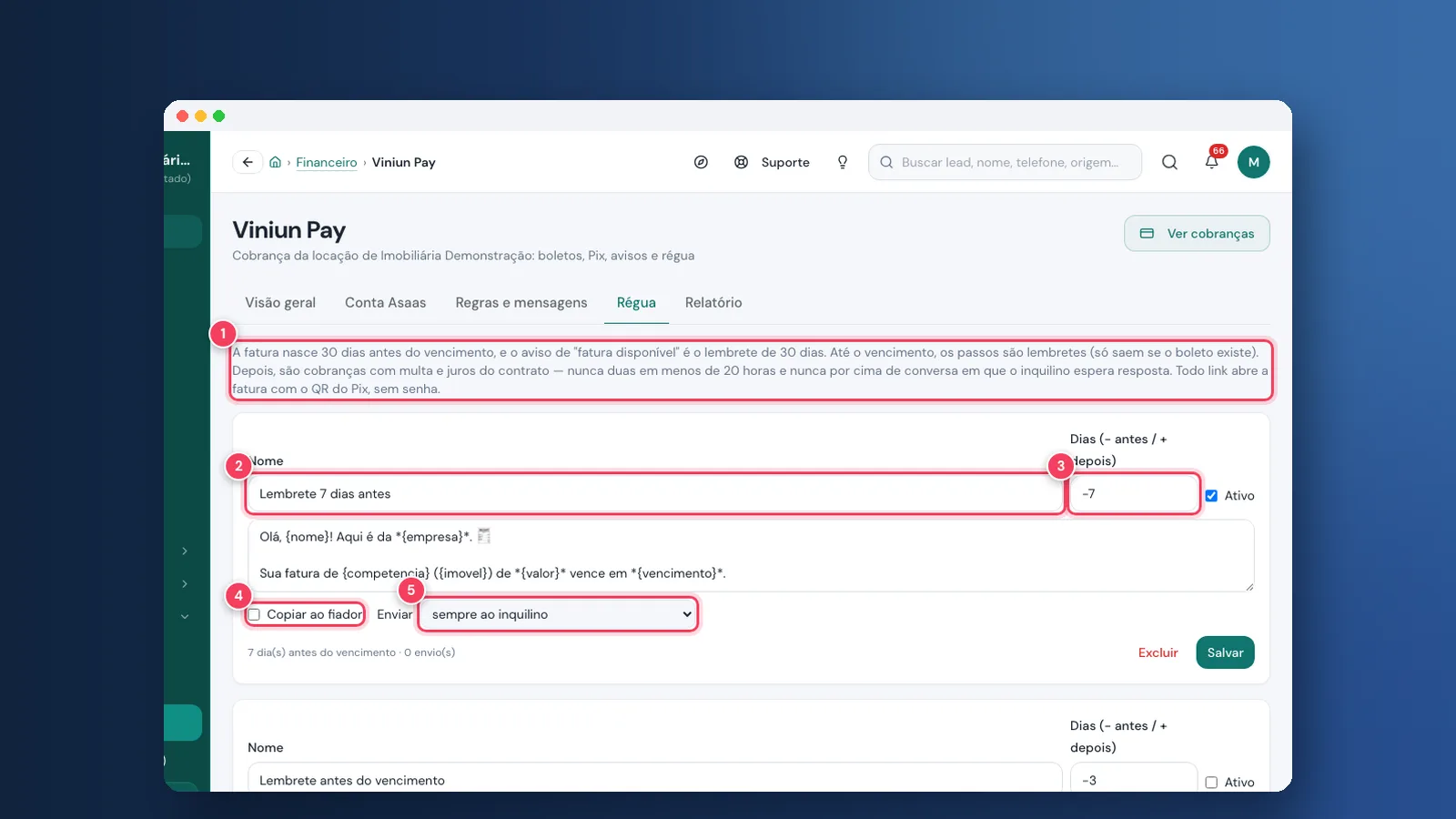The image size is (1456, 819).
Task: Click the days field showing -3
Action: click(x=1134, y=778)
